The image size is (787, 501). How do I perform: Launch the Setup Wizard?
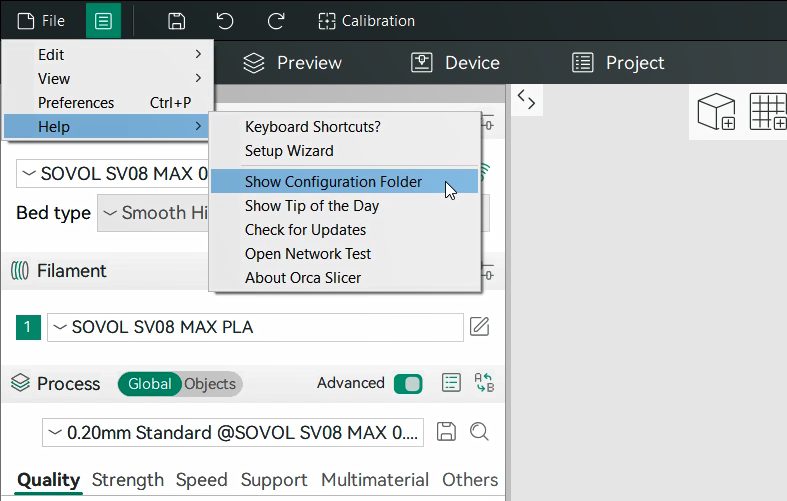pyautogui.click(x=344, y=151)
